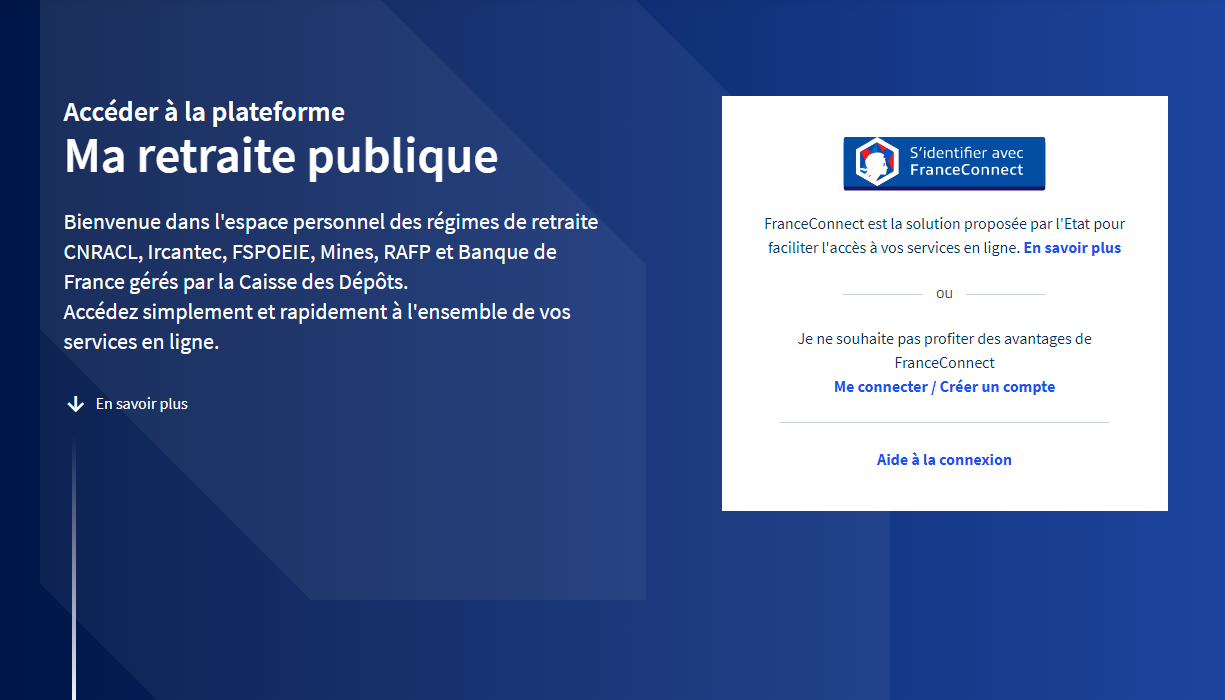Click the 'Accédez simplement et rapidement' sentence

(x=317, y=326)
